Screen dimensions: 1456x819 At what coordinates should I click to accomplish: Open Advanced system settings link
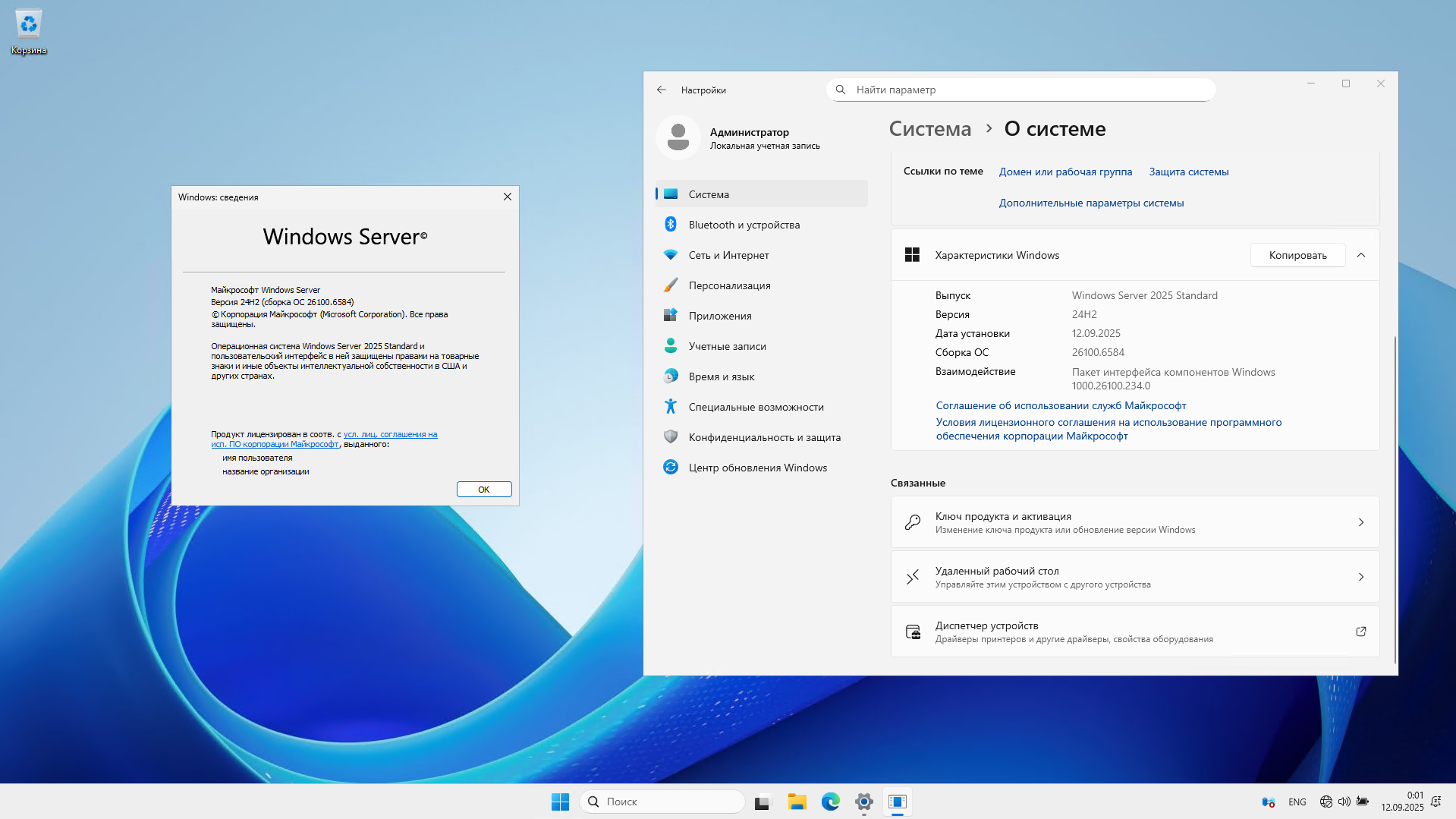click(x=1091, y=203)
